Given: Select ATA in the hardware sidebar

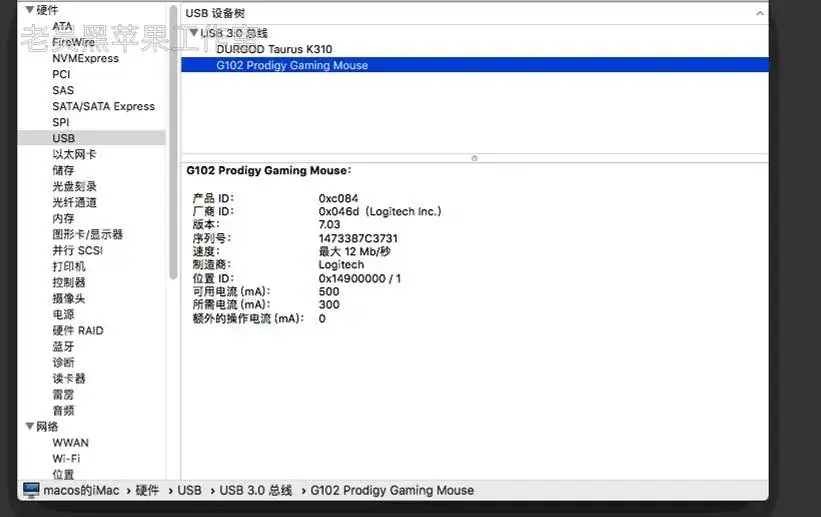Looking at the screenshot, I should [62, 26].
